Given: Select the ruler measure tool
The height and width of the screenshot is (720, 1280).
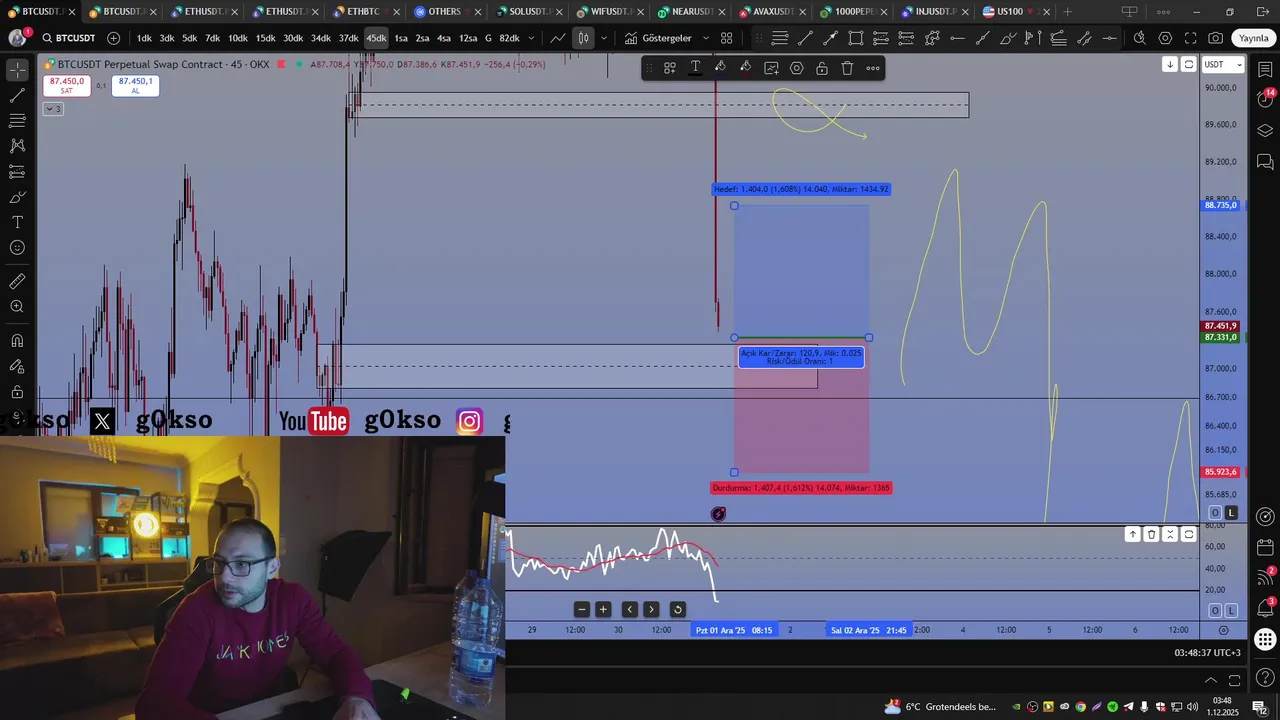Looking at the screenshot, I should (x=17, y=282).
